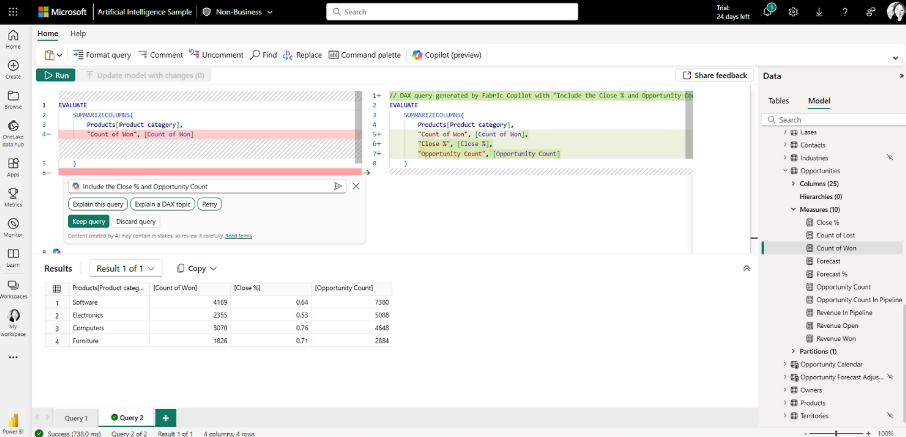The height and width of the screenshot is (437, 906).
Task: Open the app launcher waffle icon
Action: pyautogui.click(x=13, y=12)
